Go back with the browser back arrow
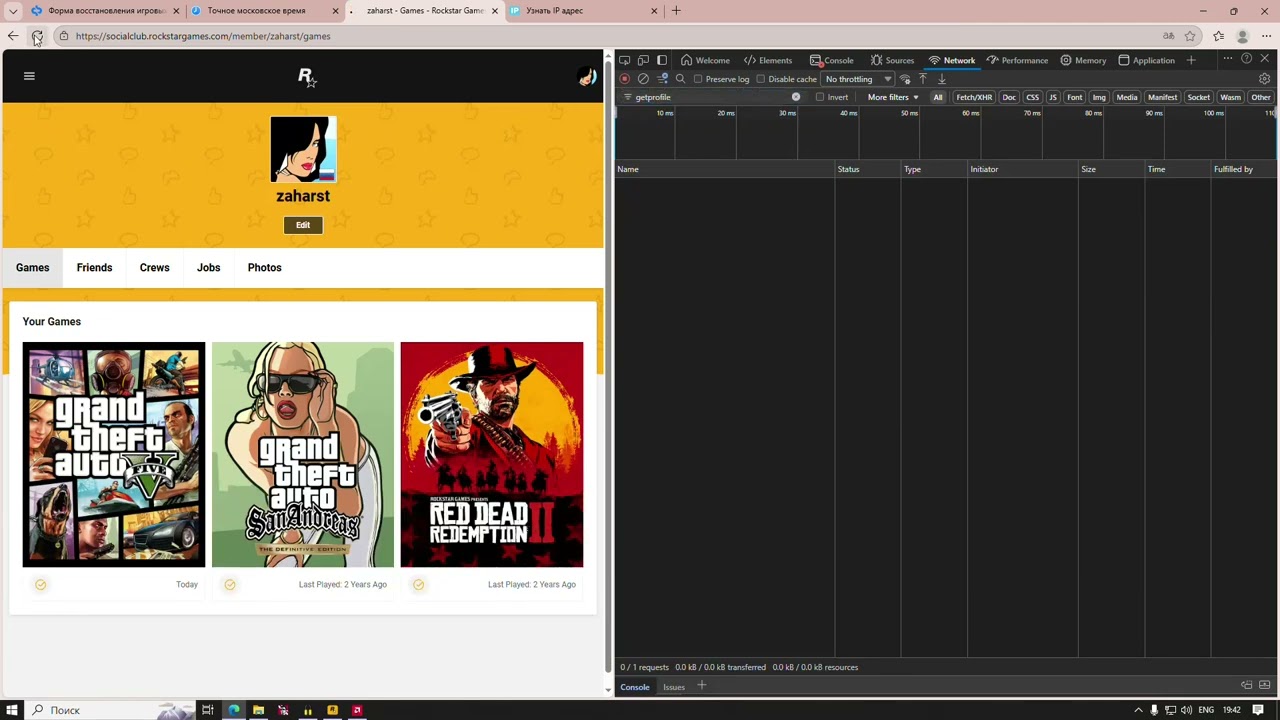Image resolution: width=1280 pixels, height=720 pixels. [13, 36]
